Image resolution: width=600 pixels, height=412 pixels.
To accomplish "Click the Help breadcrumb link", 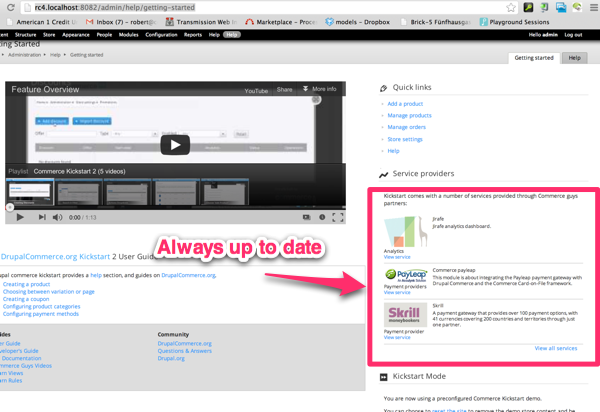I will (55, 55).
